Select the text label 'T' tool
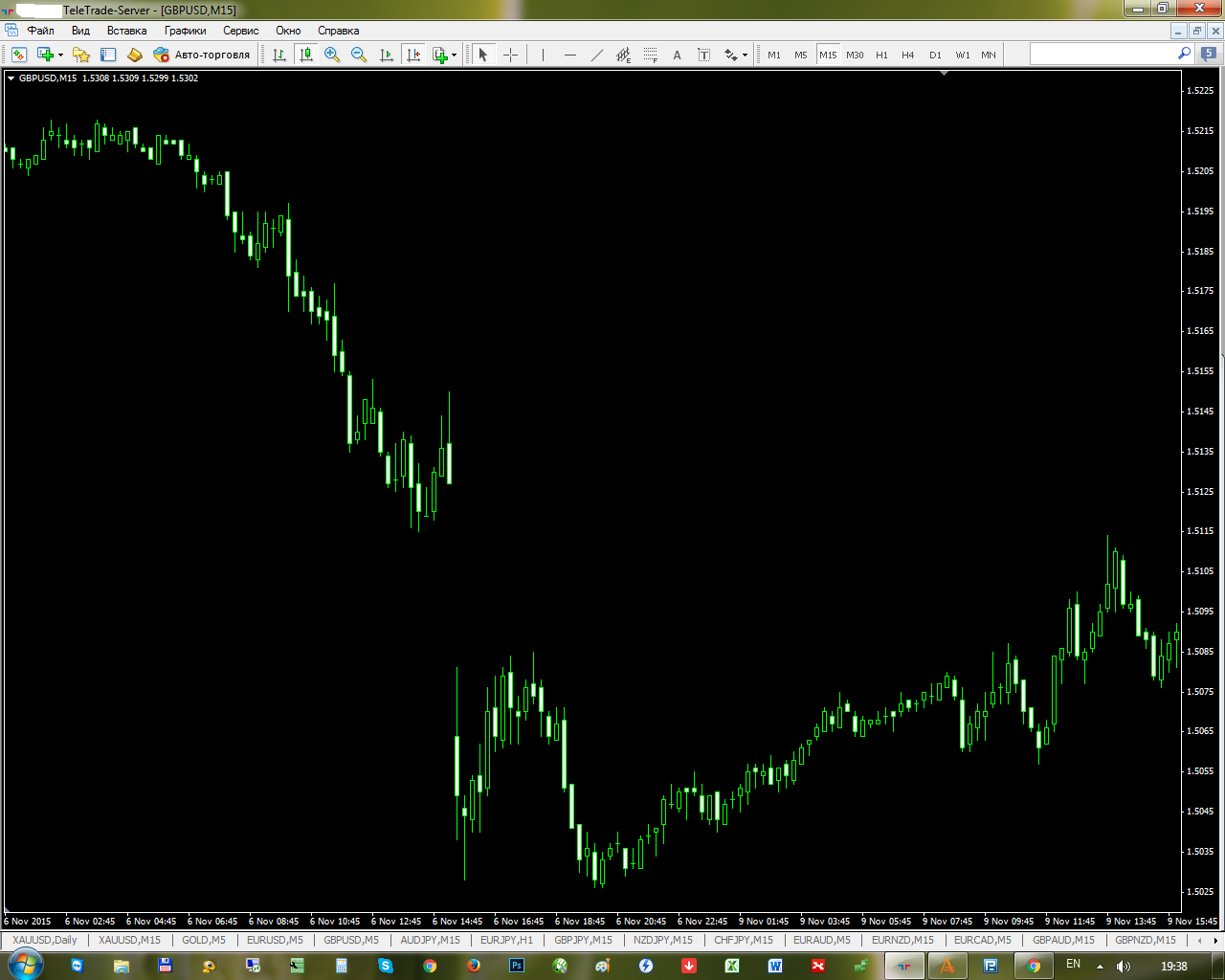Viewport: 1225px width, 980px height. coord(703,55)
